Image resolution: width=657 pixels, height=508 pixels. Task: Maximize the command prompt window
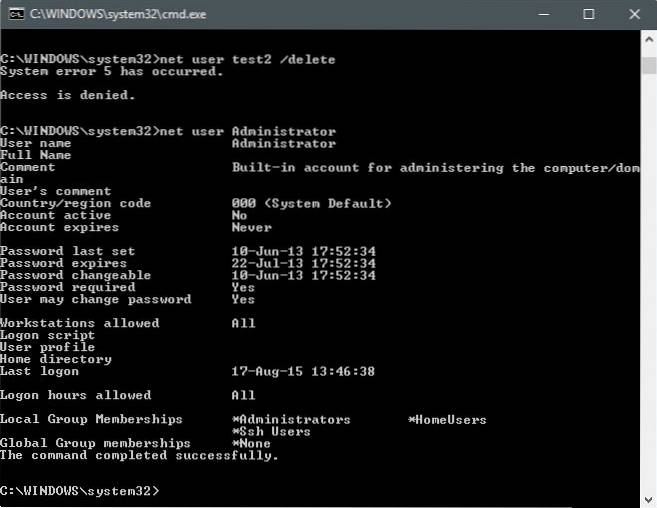[589, 14]
